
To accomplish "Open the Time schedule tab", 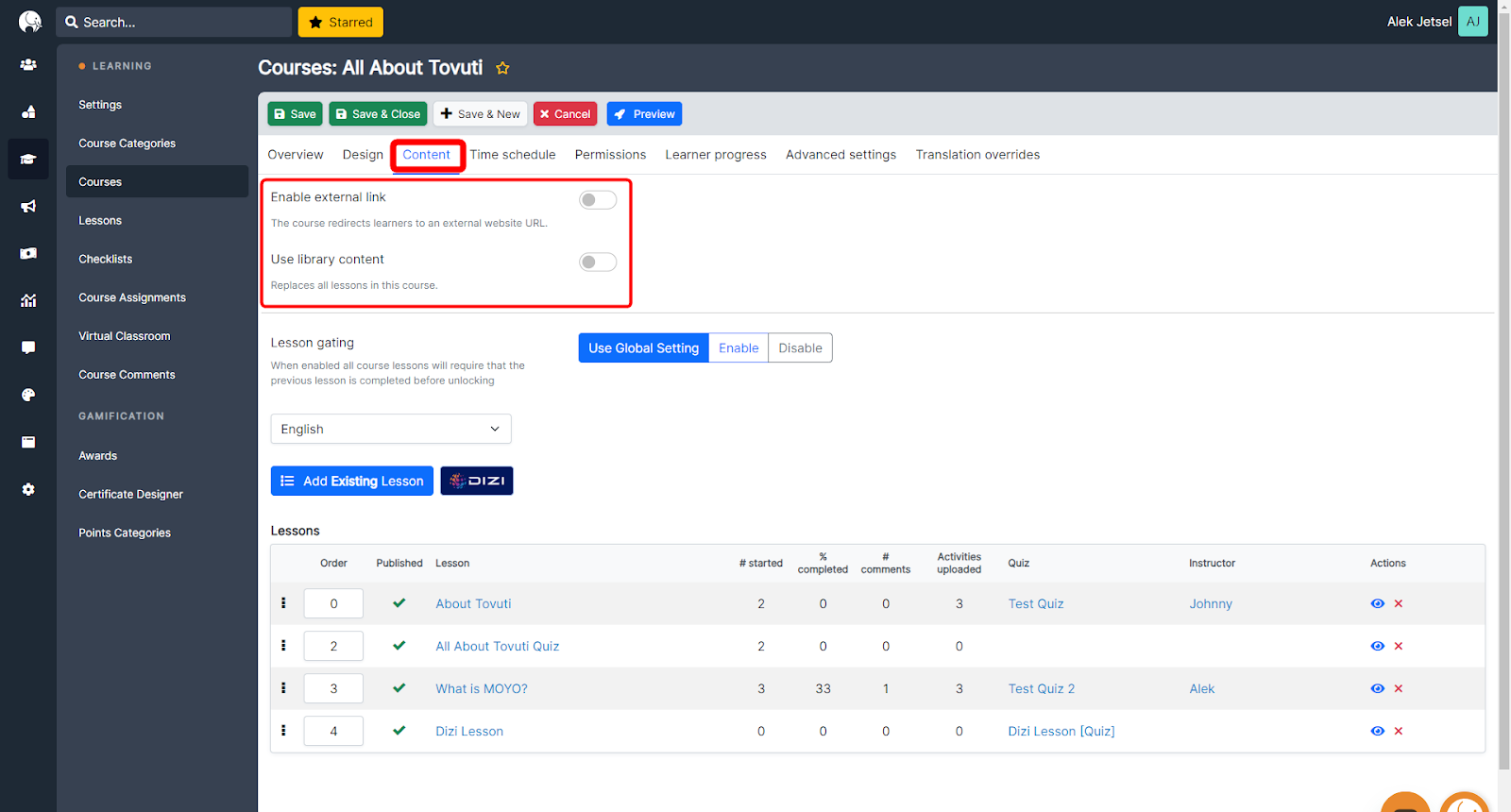I will coord(513,155).
